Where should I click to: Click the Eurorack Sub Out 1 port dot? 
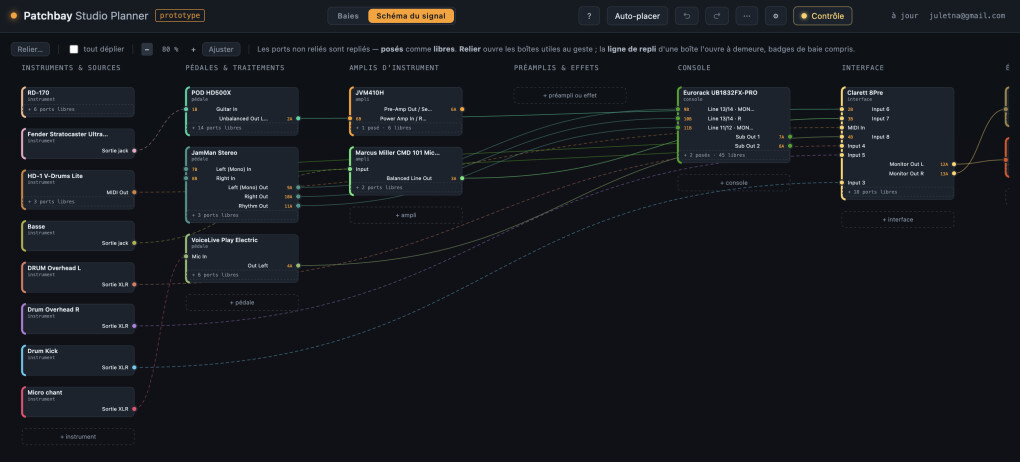click(790, 137)
